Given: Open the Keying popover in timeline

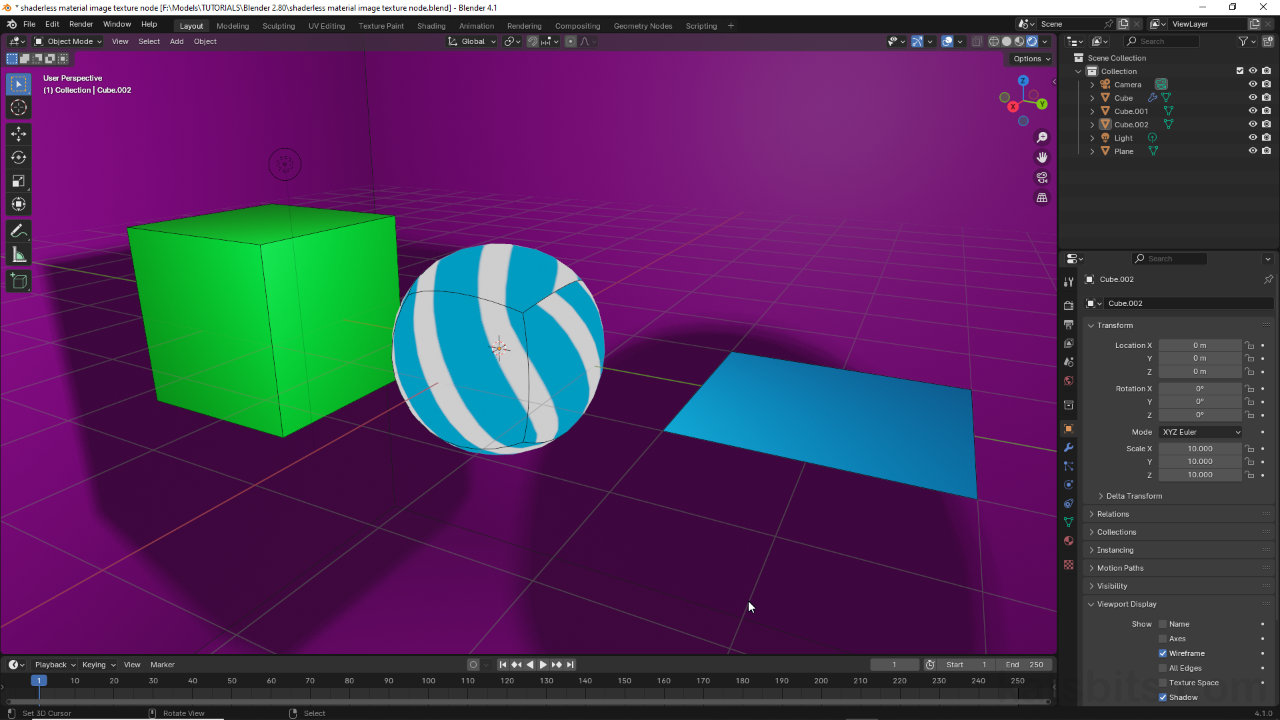Looking at the screenshot, I should 98,664.
